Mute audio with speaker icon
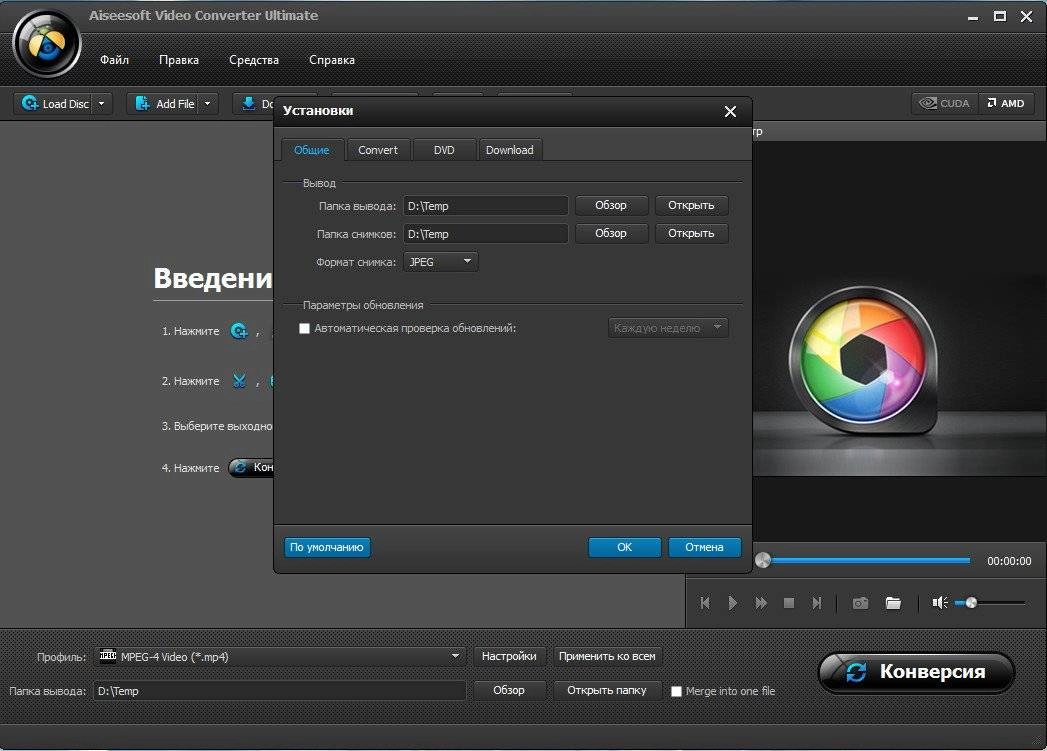 click(x=940, y=603)
